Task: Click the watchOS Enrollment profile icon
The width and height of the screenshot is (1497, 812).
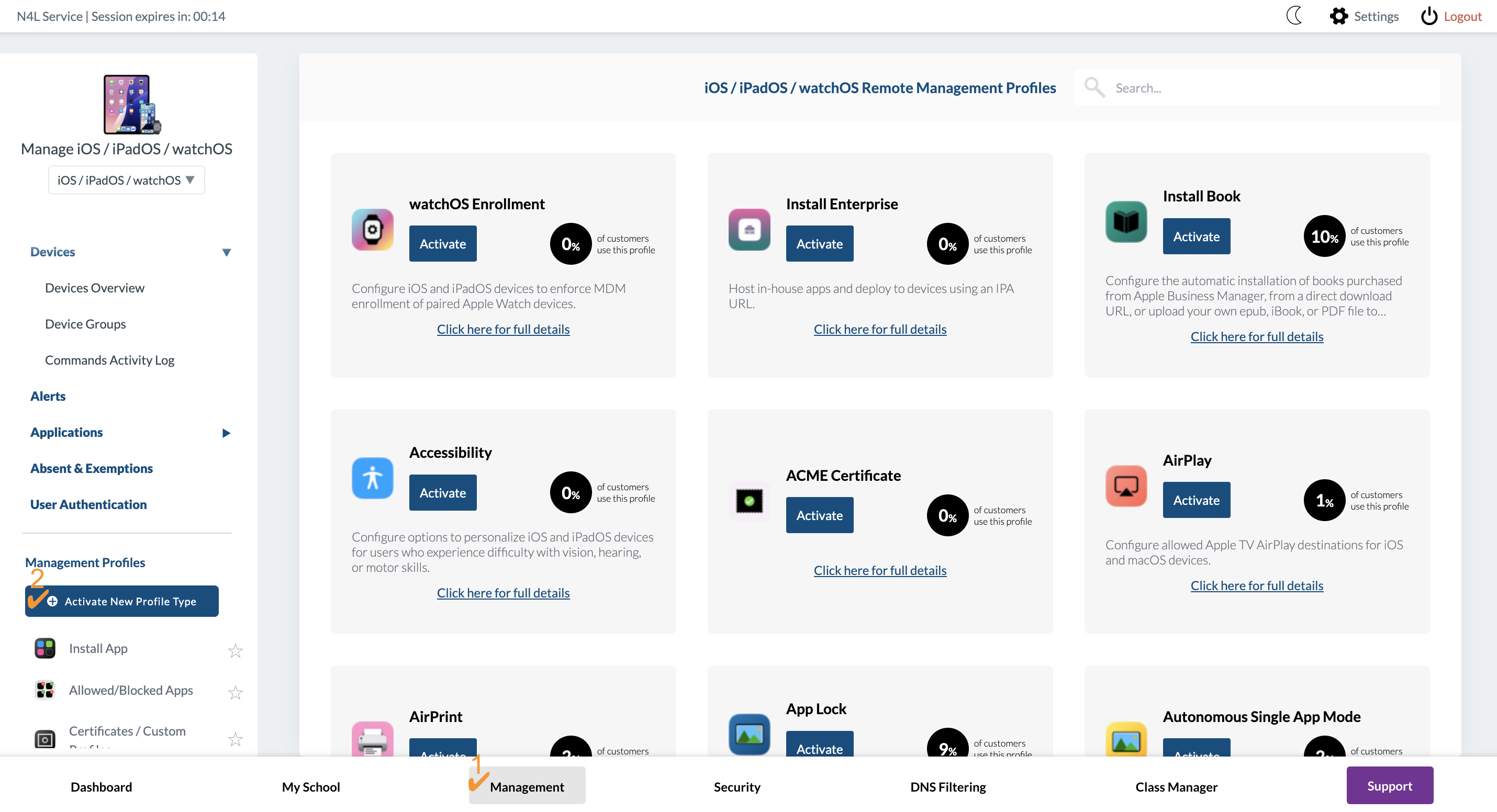Action: pos(372,230)
